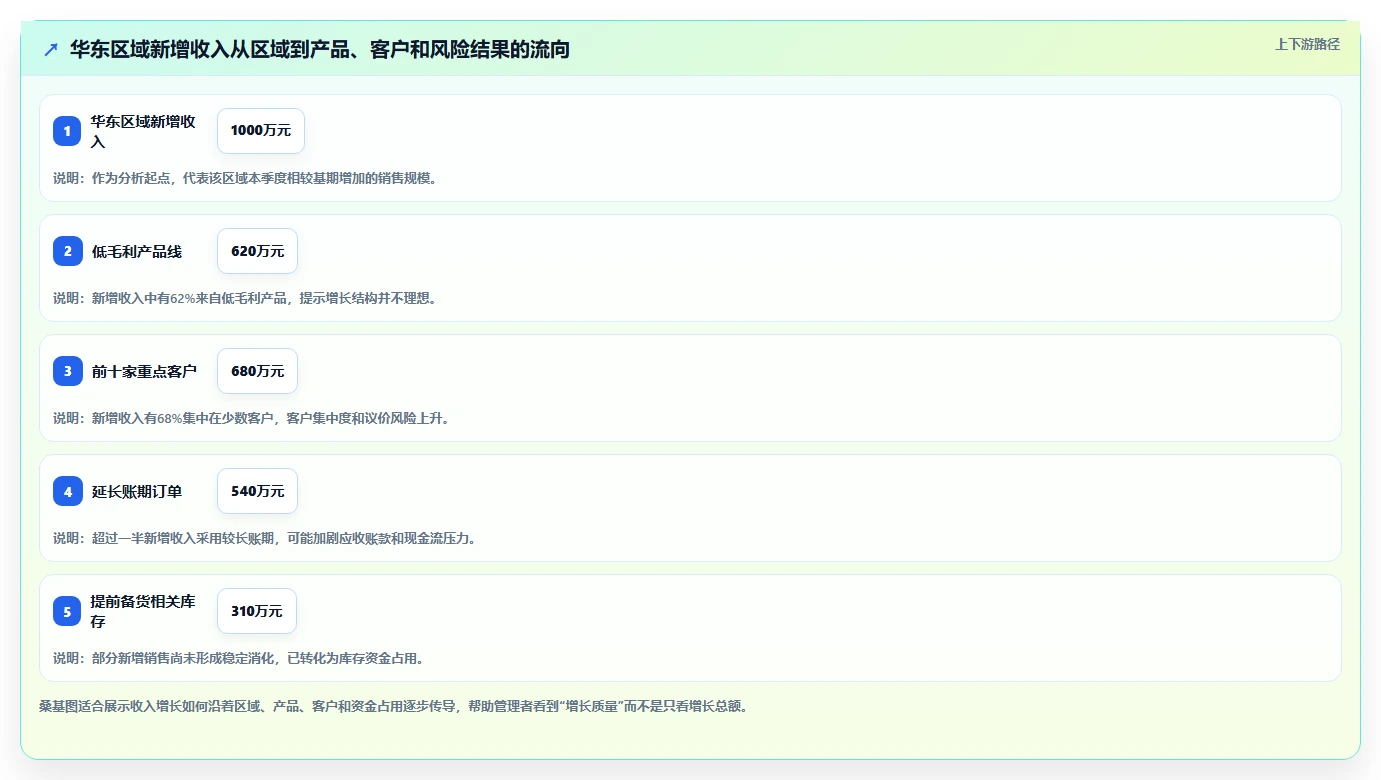Click the 前十家重点客户 card title
The height and width of the screenshot is (780, 1381).
144,371
